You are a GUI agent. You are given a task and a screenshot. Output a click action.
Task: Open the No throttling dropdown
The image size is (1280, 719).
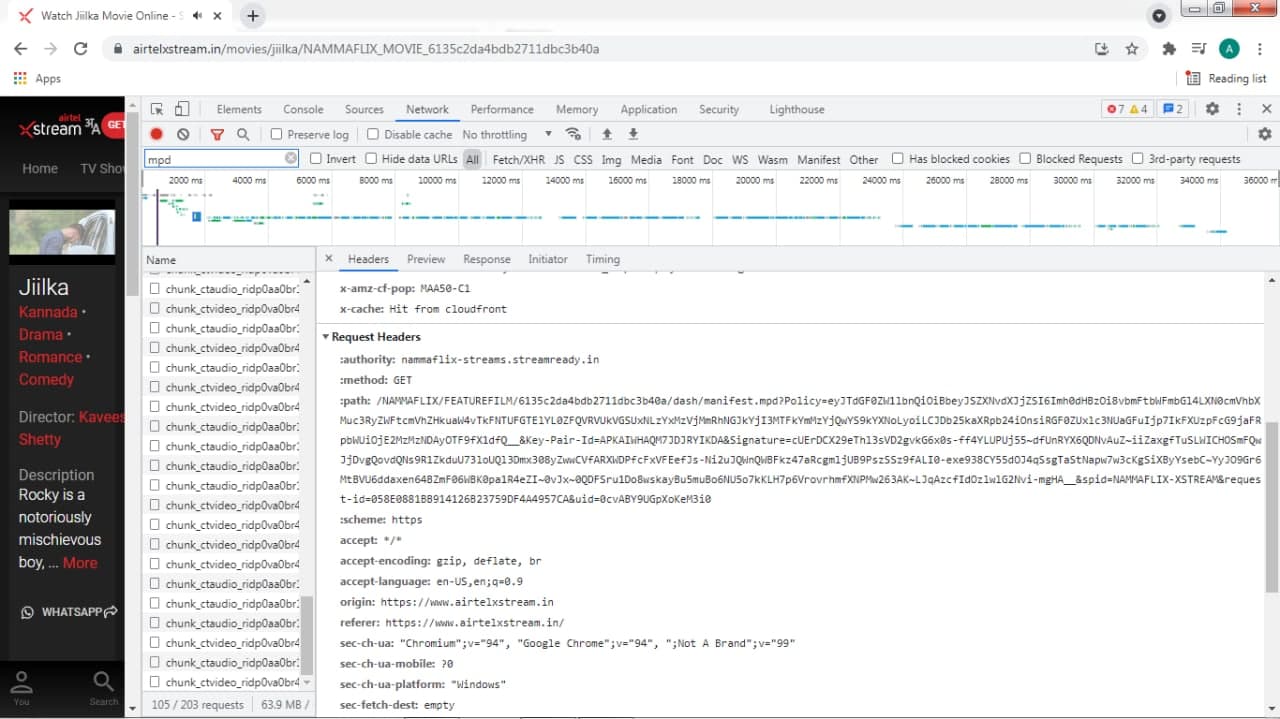tap(506, 134)
